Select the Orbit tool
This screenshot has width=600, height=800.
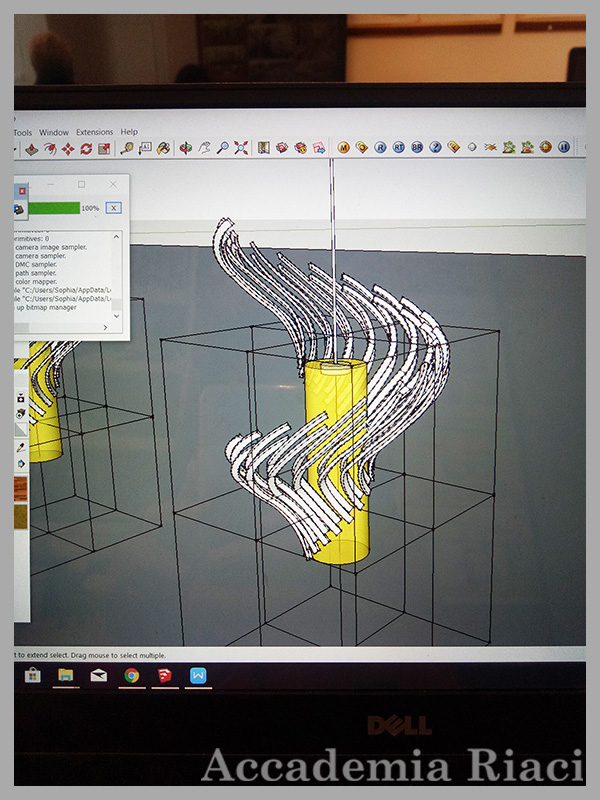186,148
